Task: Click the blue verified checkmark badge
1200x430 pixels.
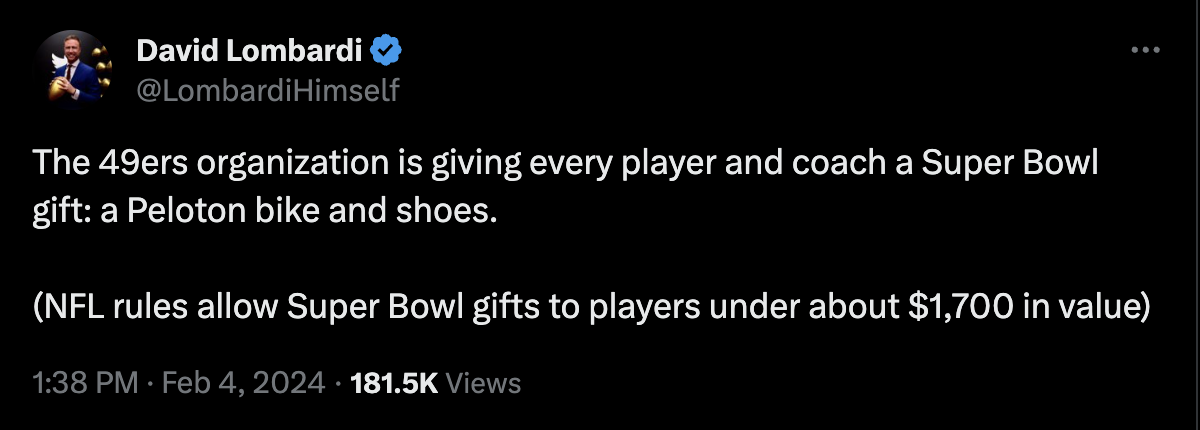Action: (x=387, y=48)
